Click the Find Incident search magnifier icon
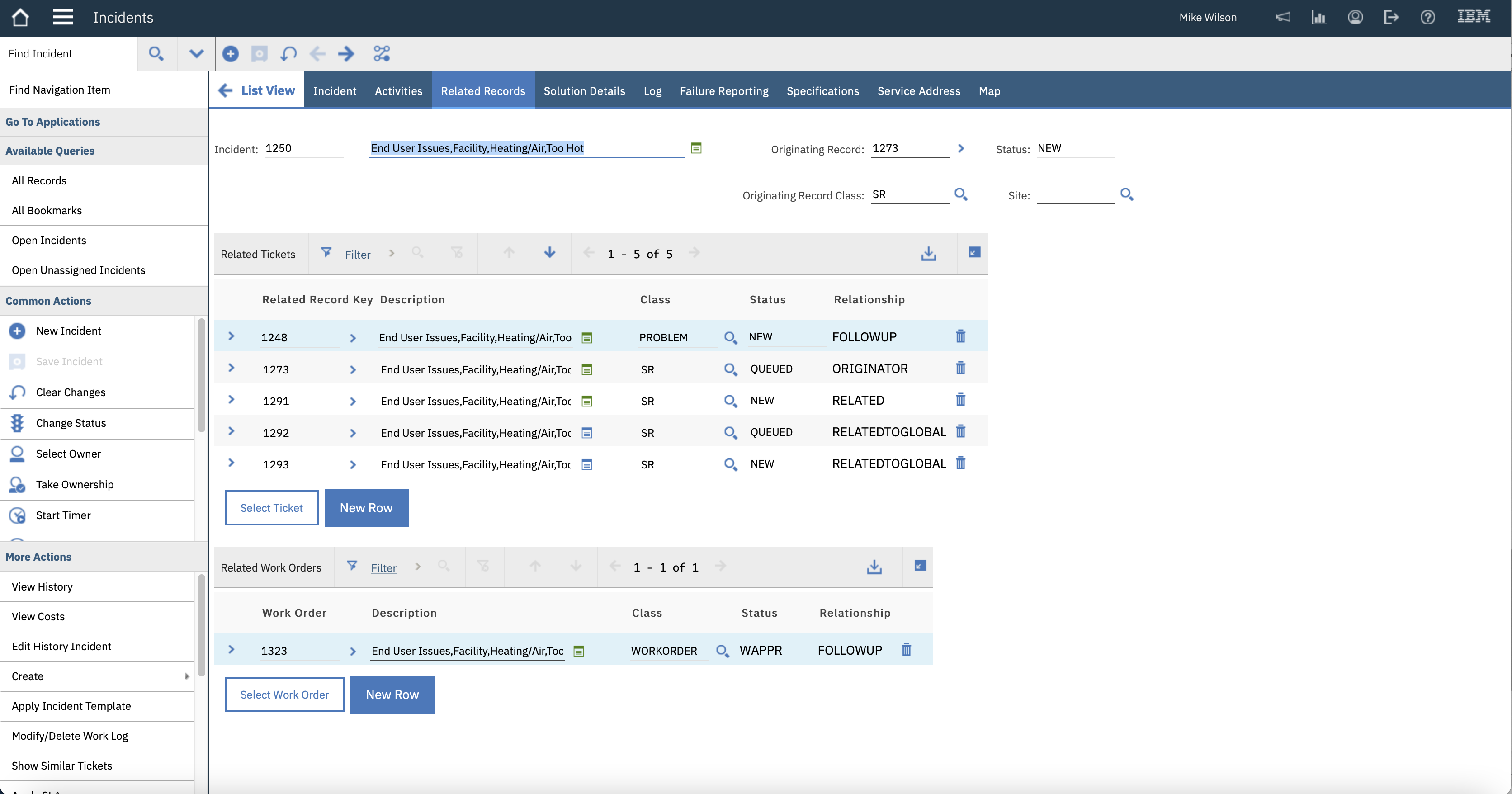The width and height of the screenshot is (1512, 794). point(156,54)
